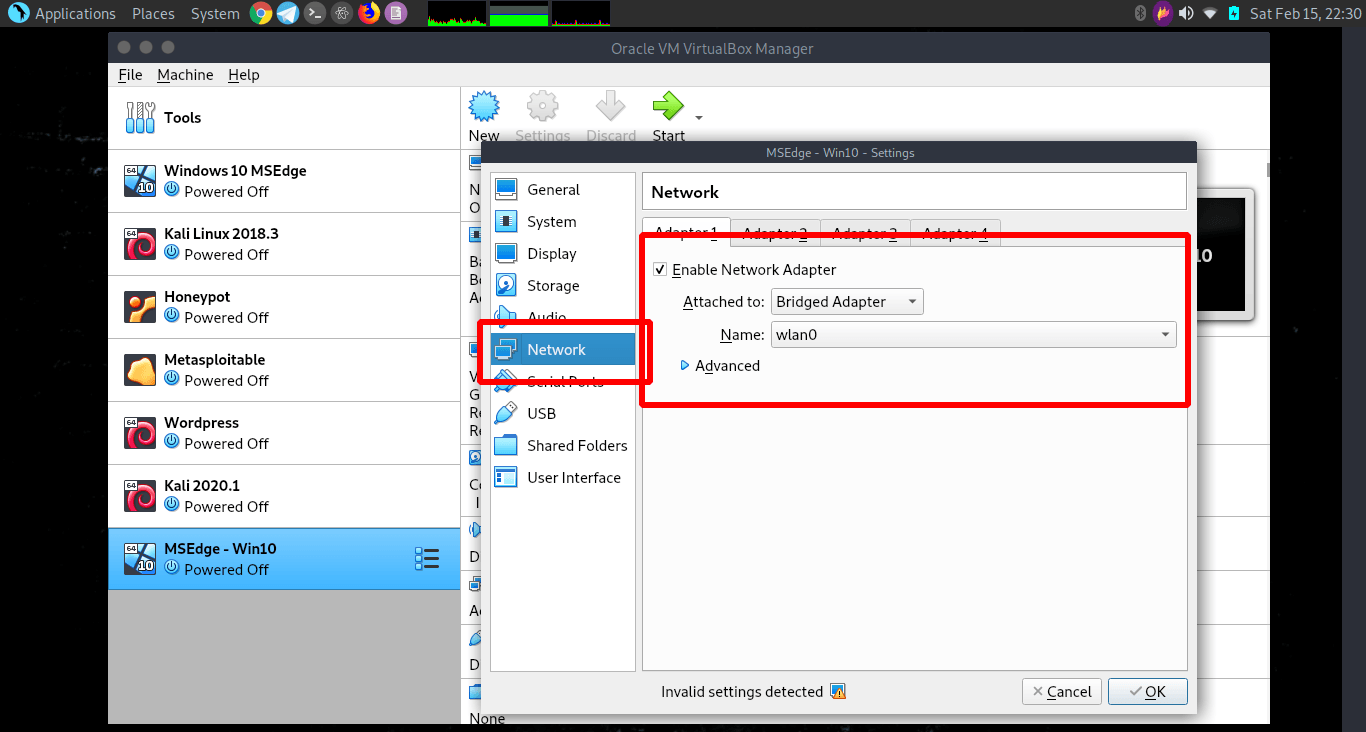This screenshot has height=732, width=1366.
Task: Open the Name dropdown showing wlan0
Action: [x=974, y=335]
